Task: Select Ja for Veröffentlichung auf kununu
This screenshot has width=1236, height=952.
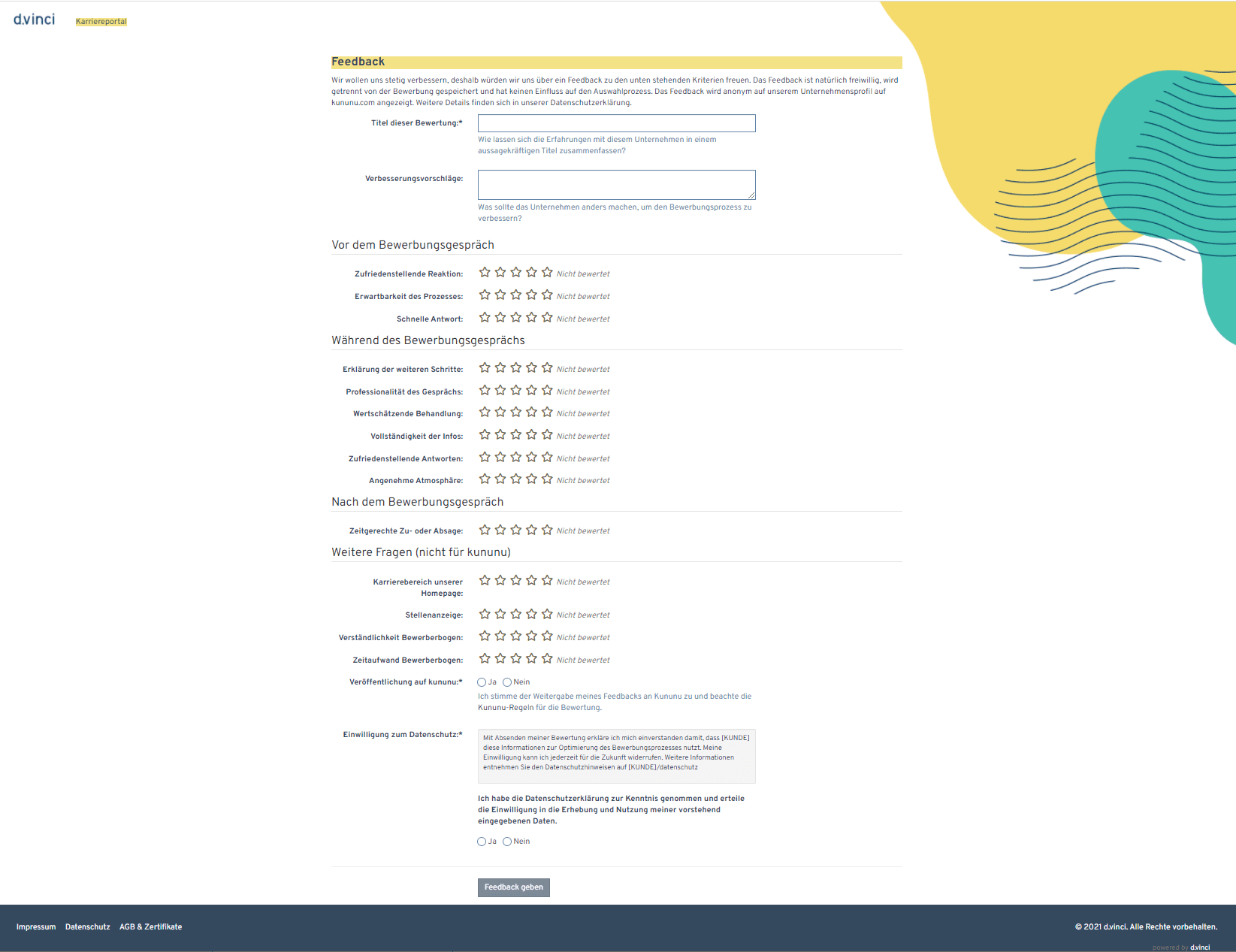Action: click(482, 682)
